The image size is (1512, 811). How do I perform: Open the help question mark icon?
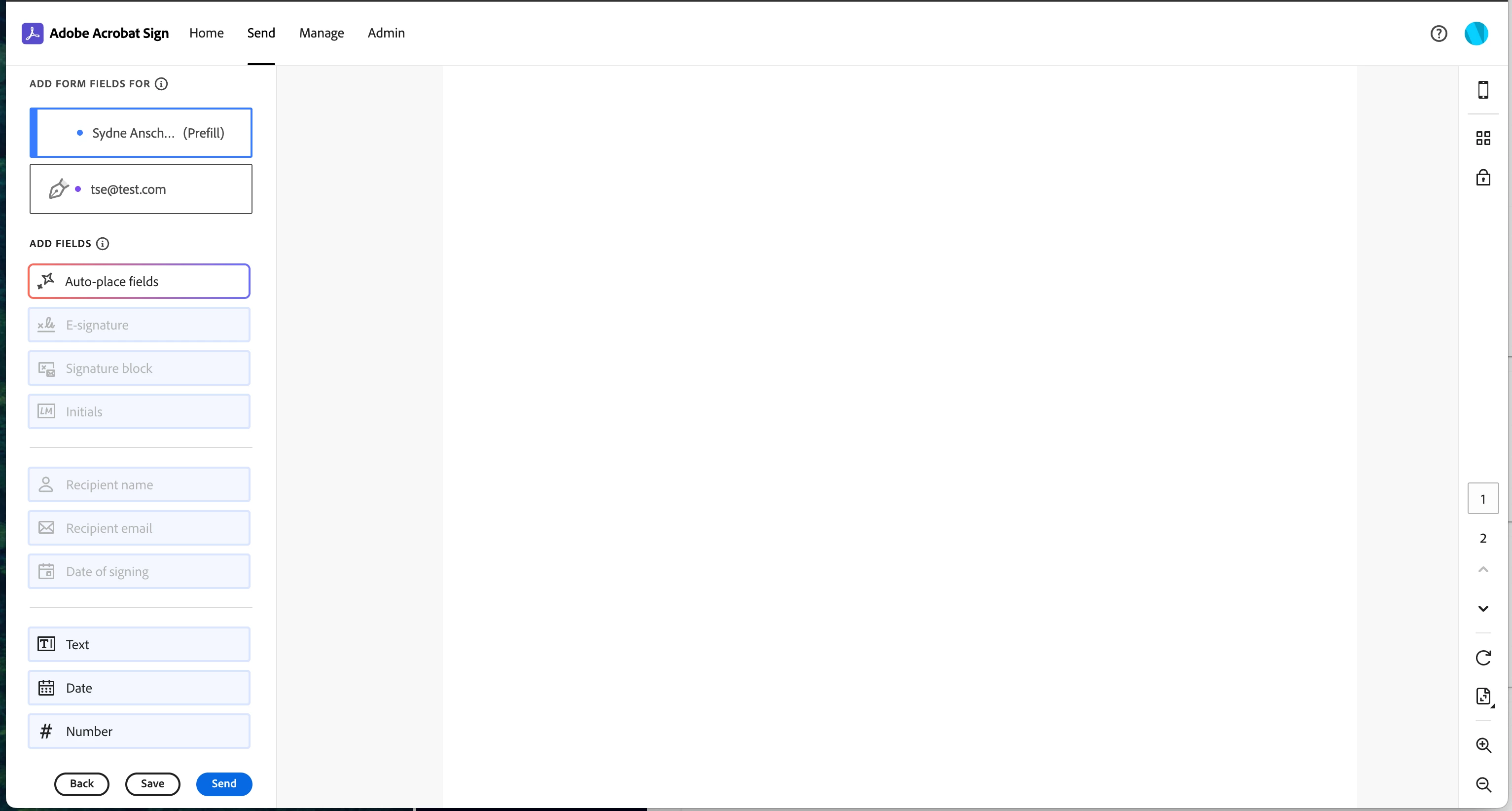pos(1438,34)
